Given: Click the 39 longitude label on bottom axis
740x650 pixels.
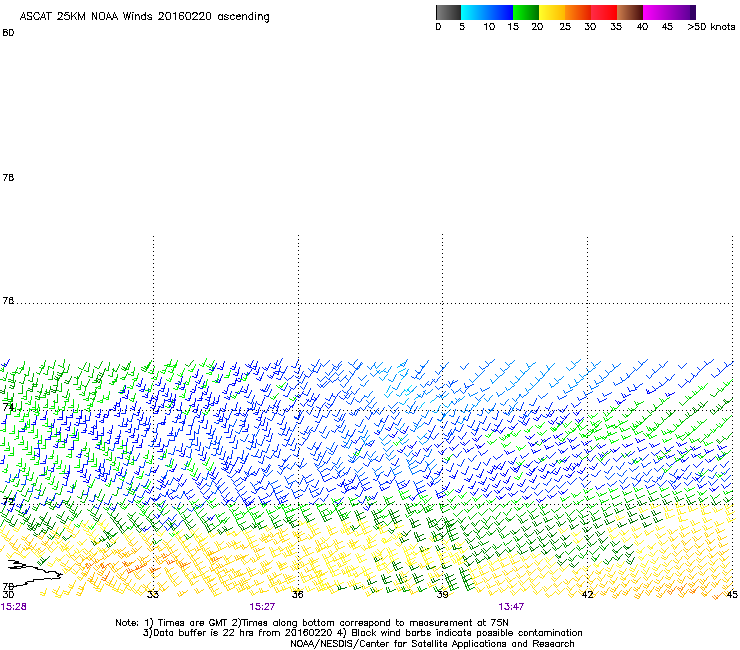Looking at the screenshot, I should 442,594.
